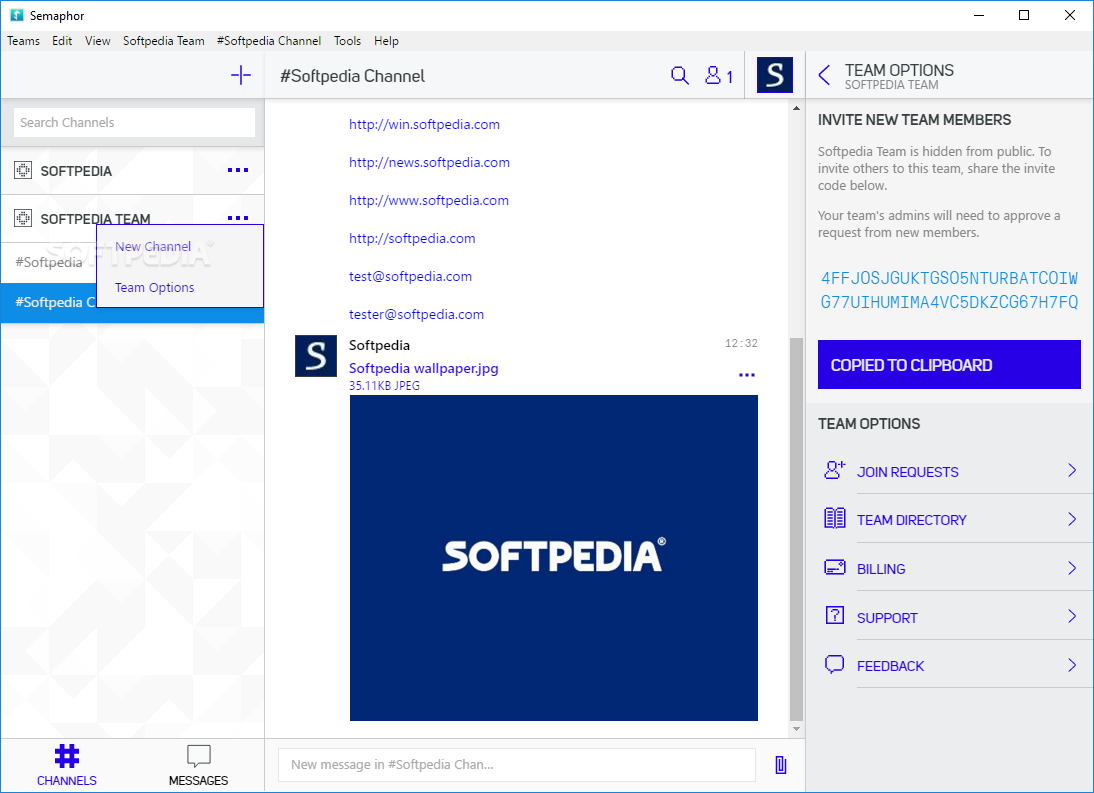Viewport: 1094px width, 793px height.
Task: Open search in Softpedia Channel header
Action: (680, 75)
